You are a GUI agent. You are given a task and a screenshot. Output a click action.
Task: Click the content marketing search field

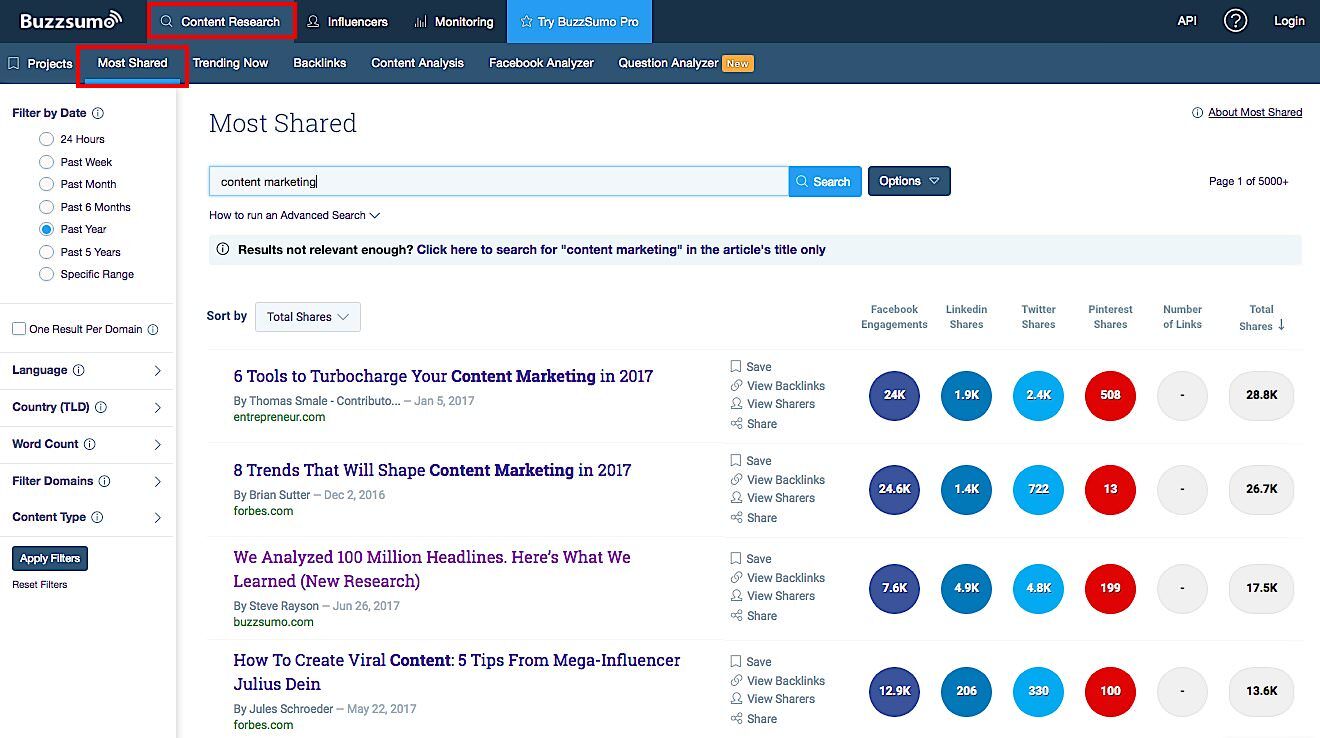[x=499, y=181]
